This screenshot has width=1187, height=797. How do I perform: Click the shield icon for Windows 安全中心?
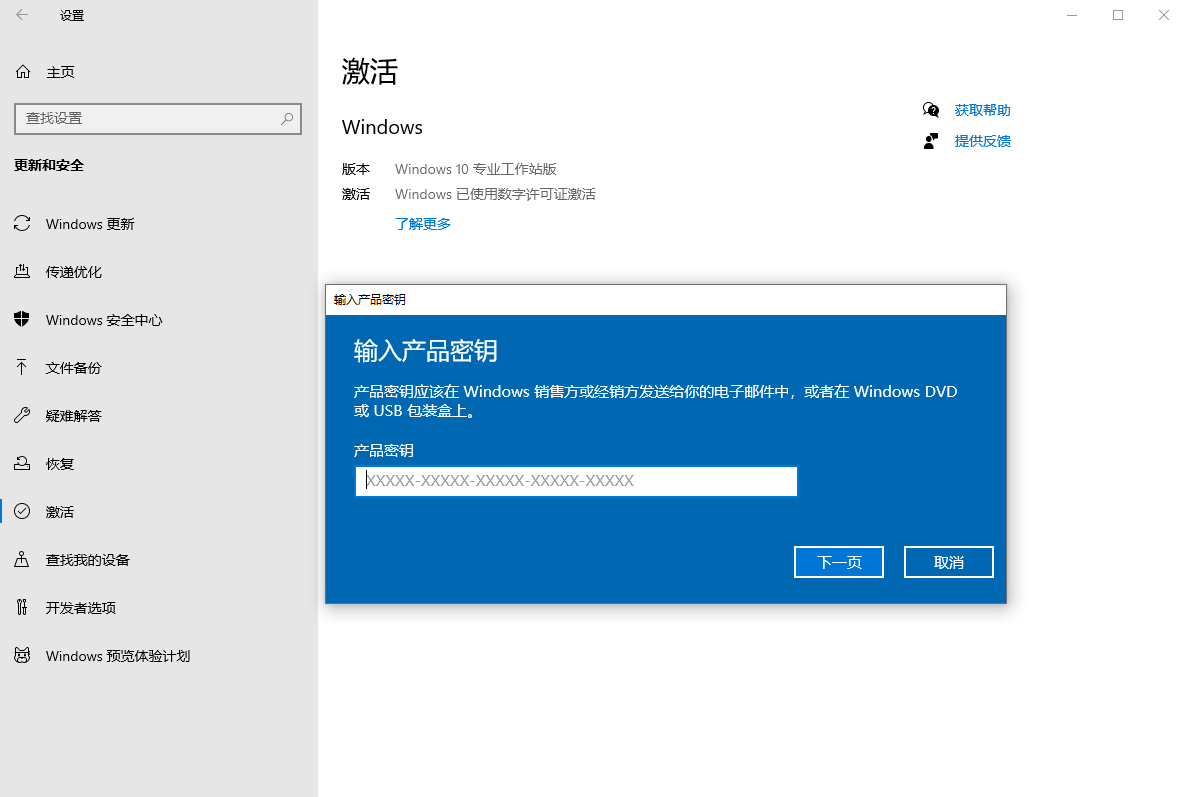pyautogui.click(x=22, y=319)
